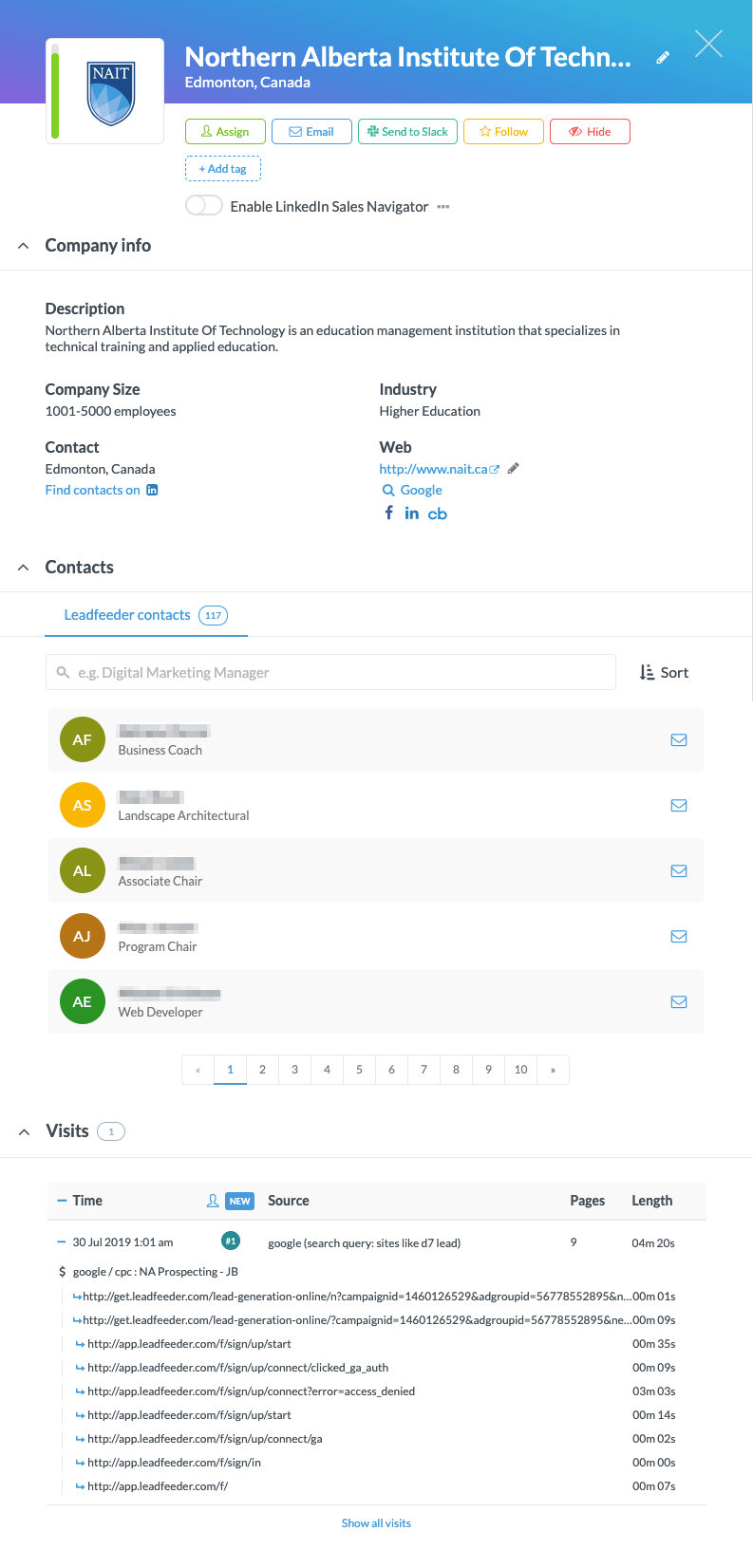Screen dimensions: 753x1568
Task: Click the Email button
Action: click(x=311, y=131)
